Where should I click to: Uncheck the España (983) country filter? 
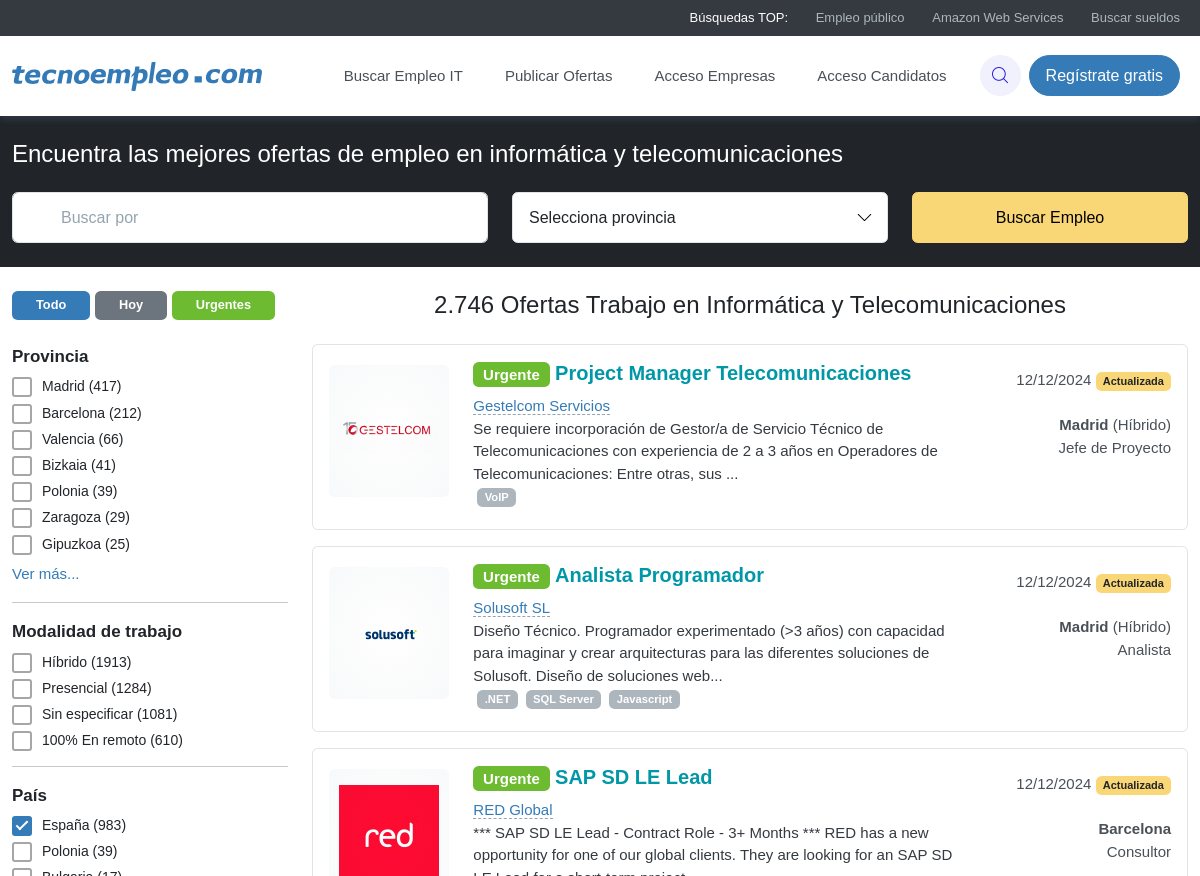22,826
